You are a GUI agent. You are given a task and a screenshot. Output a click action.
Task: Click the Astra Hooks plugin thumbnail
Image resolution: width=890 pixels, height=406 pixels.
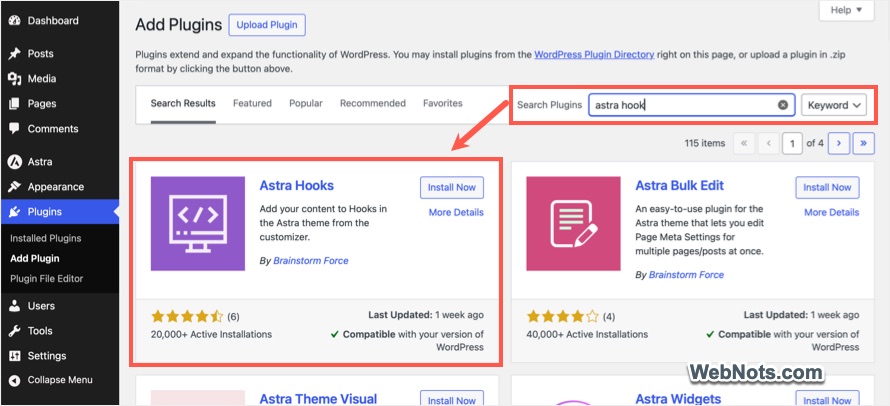pos(198,223)
